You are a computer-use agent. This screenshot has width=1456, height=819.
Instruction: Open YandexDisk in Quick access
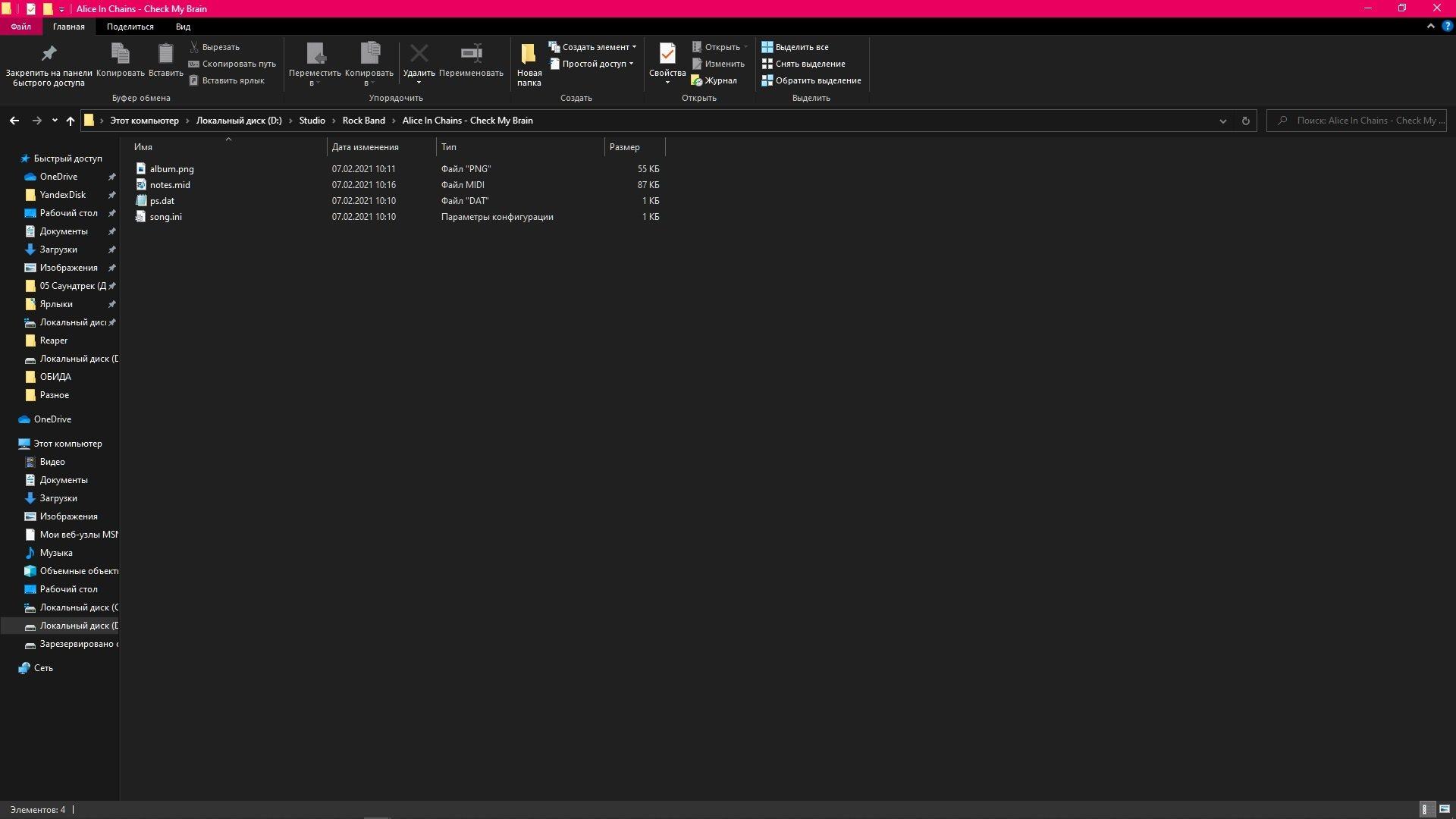click(x=62, y=195)
